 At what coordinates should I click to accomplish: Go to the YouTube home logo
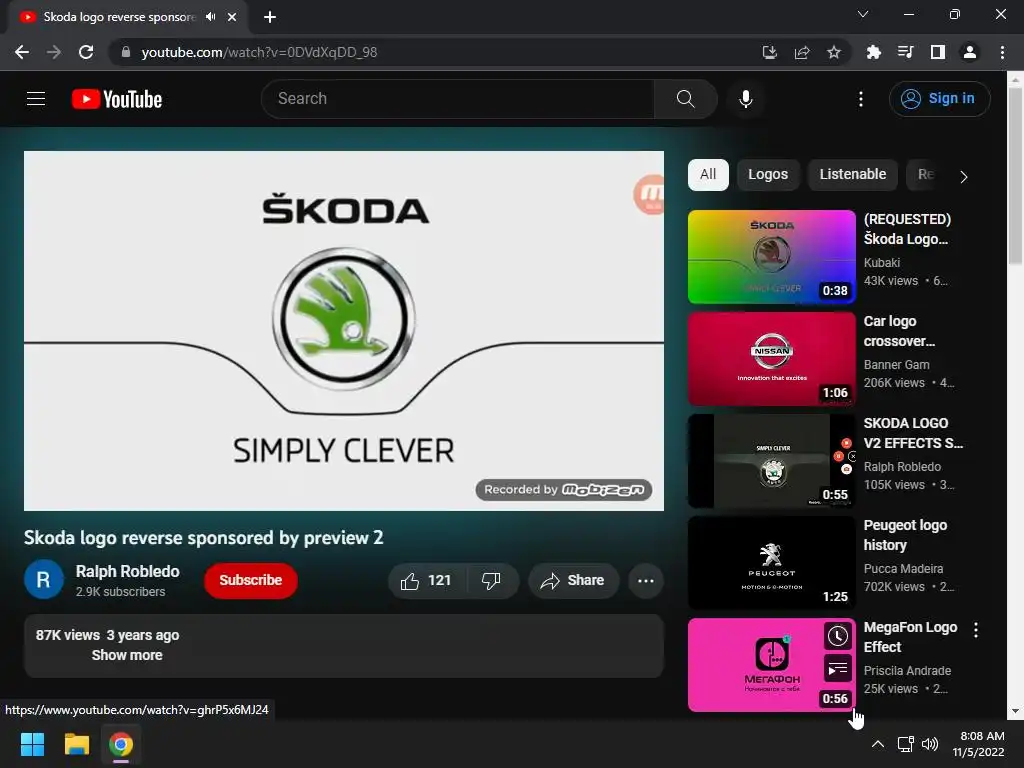pyautogui.click(x=117, y=99)
